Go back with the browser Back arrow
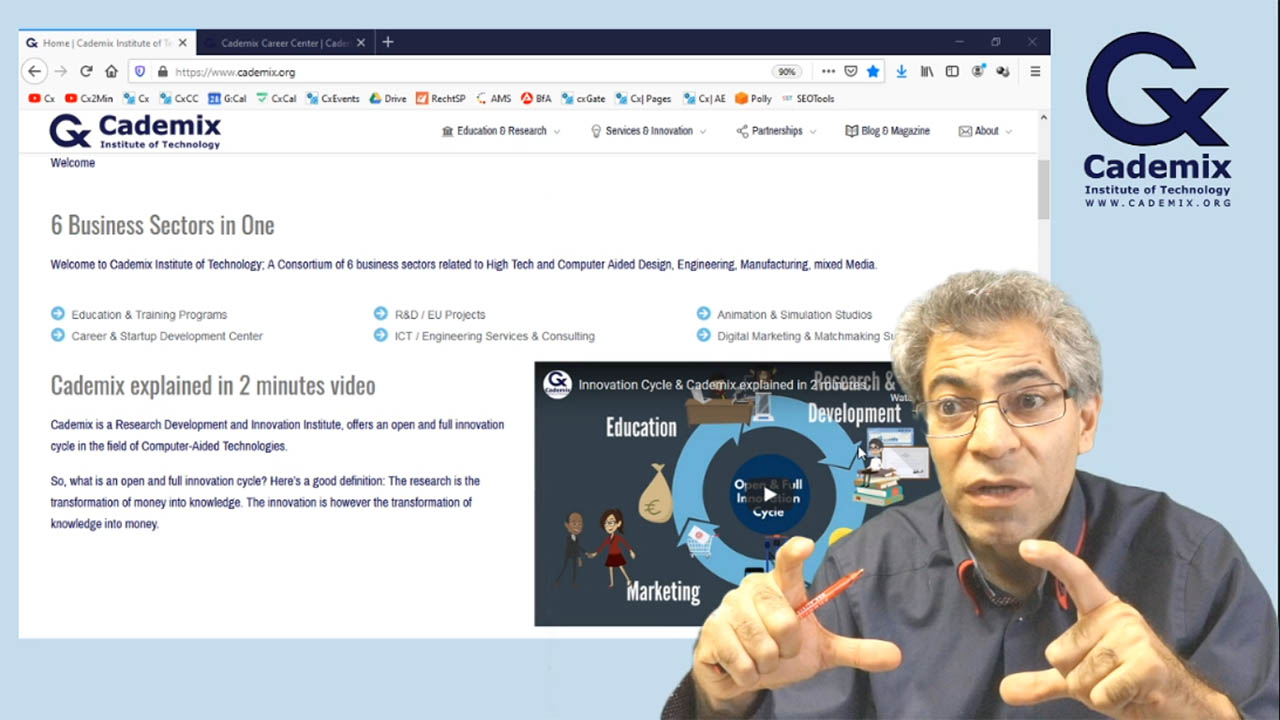The width and height of the screenshot is (1280, 720). coord(34,71)
